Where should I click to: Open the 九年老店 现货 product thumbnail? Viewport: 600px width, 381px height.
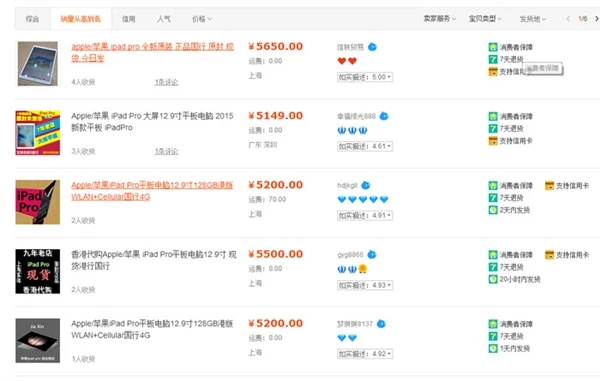(x=38, y=271)
